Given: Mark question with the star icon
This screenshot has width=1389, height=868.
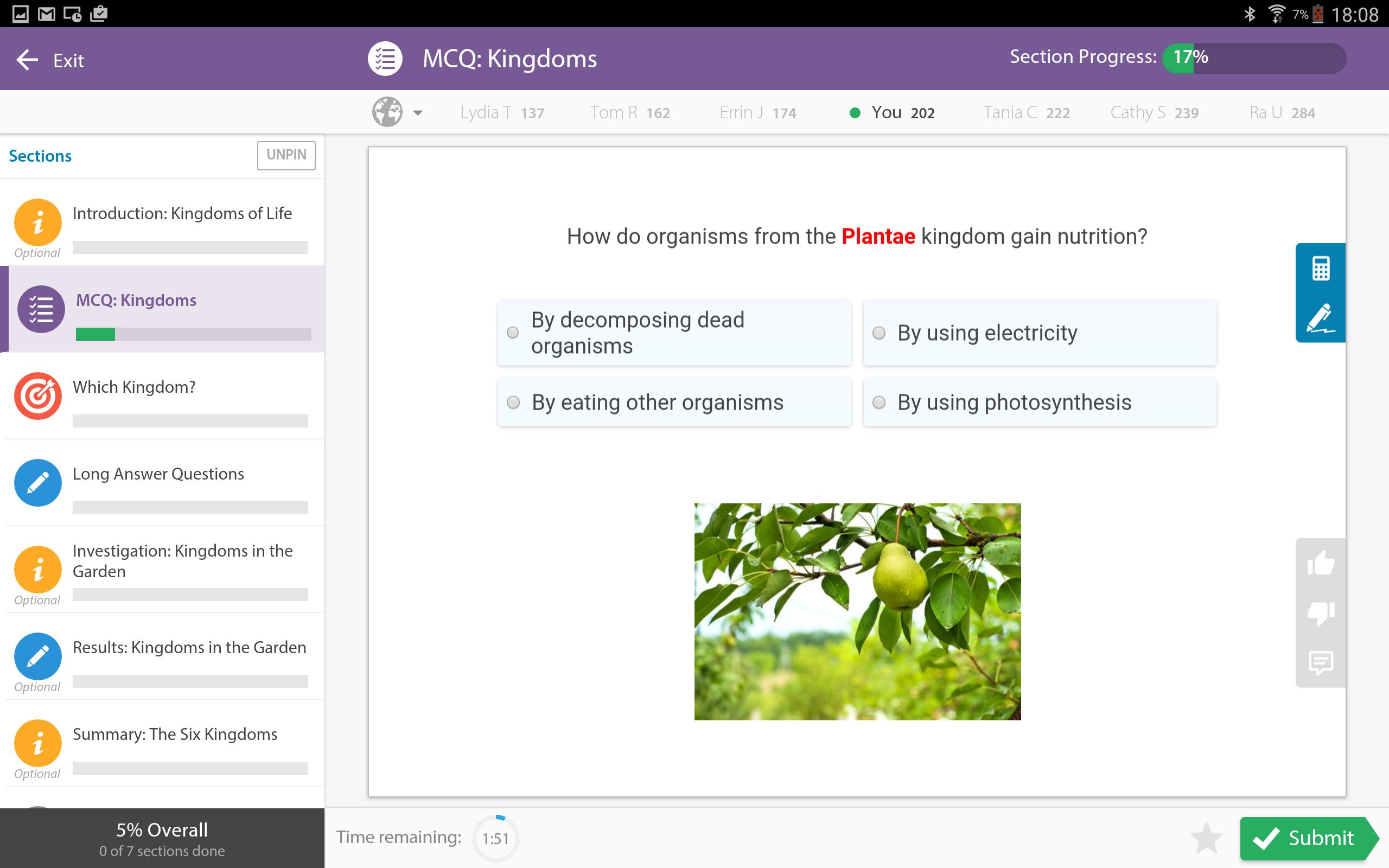Looking at the screenshot, I should click(x=1207, y=838).
